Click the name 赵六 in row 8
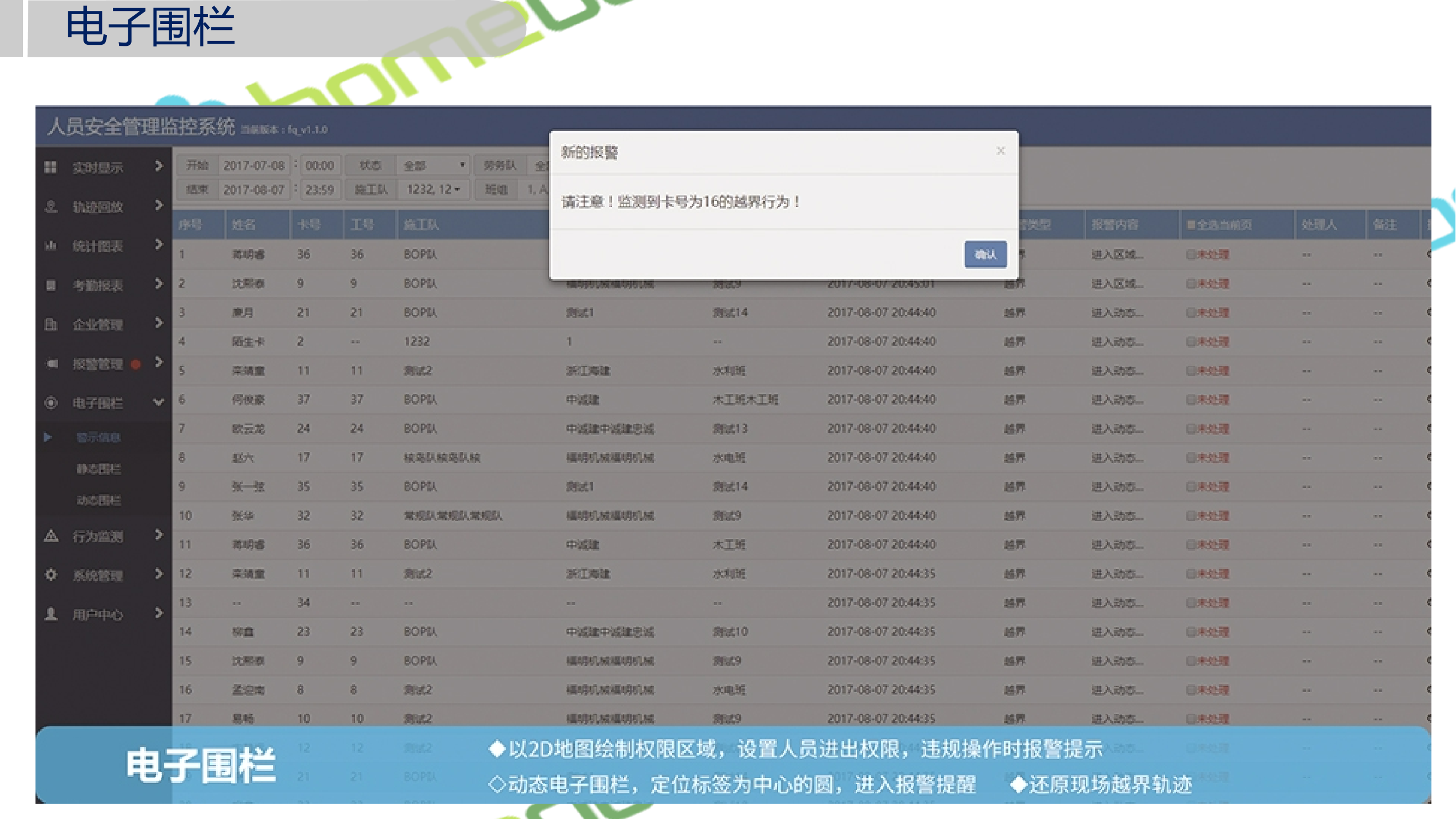The height and width of the screenshot is (819, 1456). 242,458
